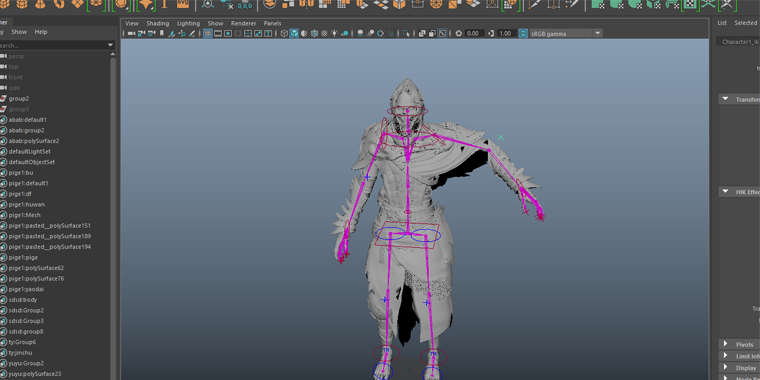
Task: Enable wireframe cube display icon
Action: (x=284, y=33)
